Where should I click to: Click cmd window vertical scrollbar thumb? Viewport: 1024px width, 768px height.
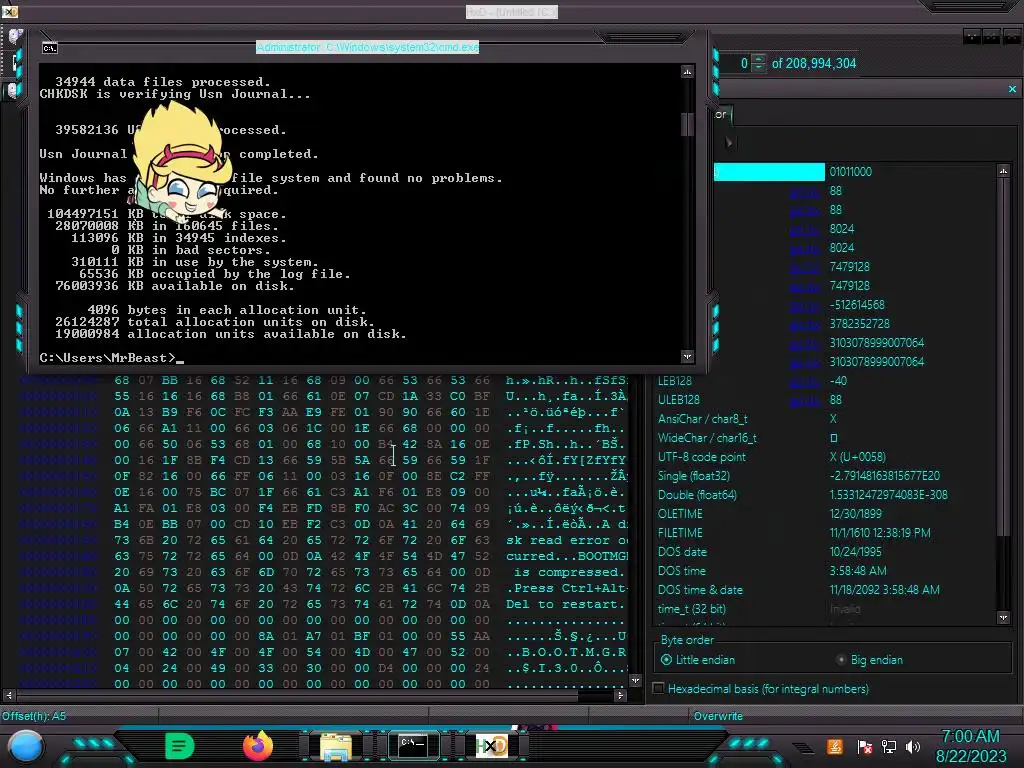pyautogui.click(x=687, y=124)
